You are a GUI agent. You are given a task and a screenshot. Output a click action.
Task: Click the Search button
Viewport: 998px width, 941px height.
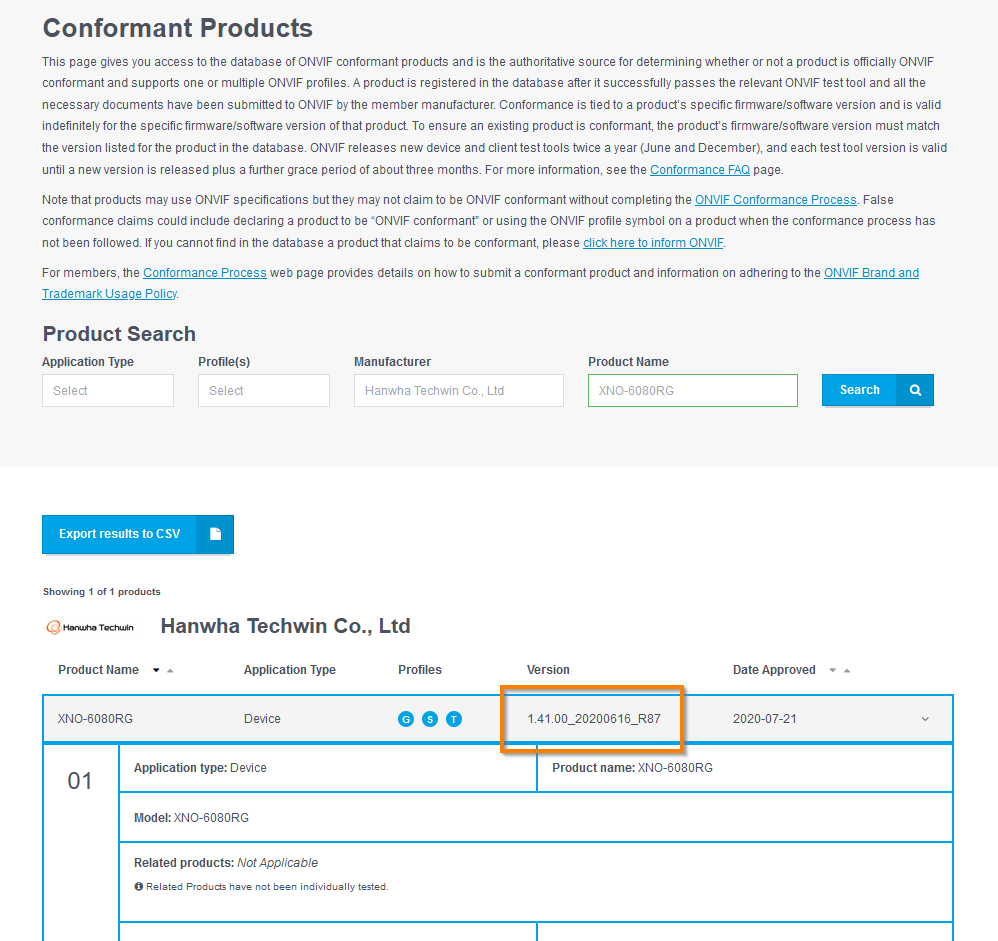878,390
